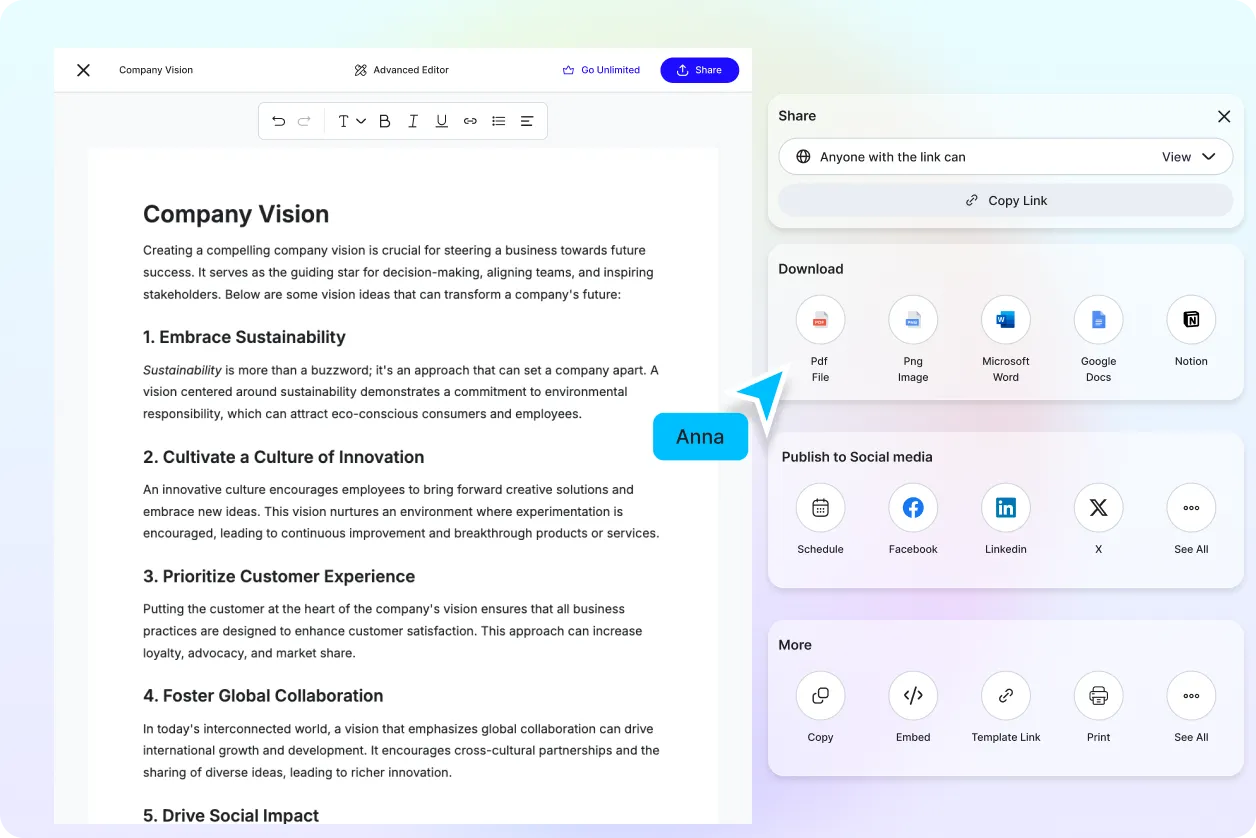See All social media options
The height and width of the screenshot is (838, 1256).
point(1190,508)
